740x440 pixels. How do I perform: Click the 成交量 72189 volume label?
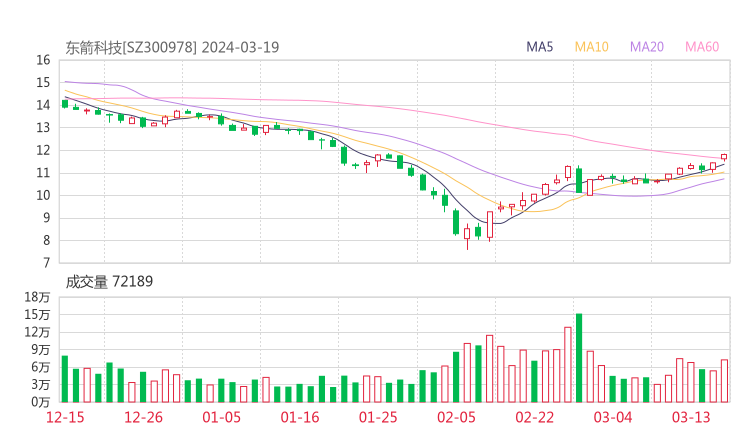[109, 282]
